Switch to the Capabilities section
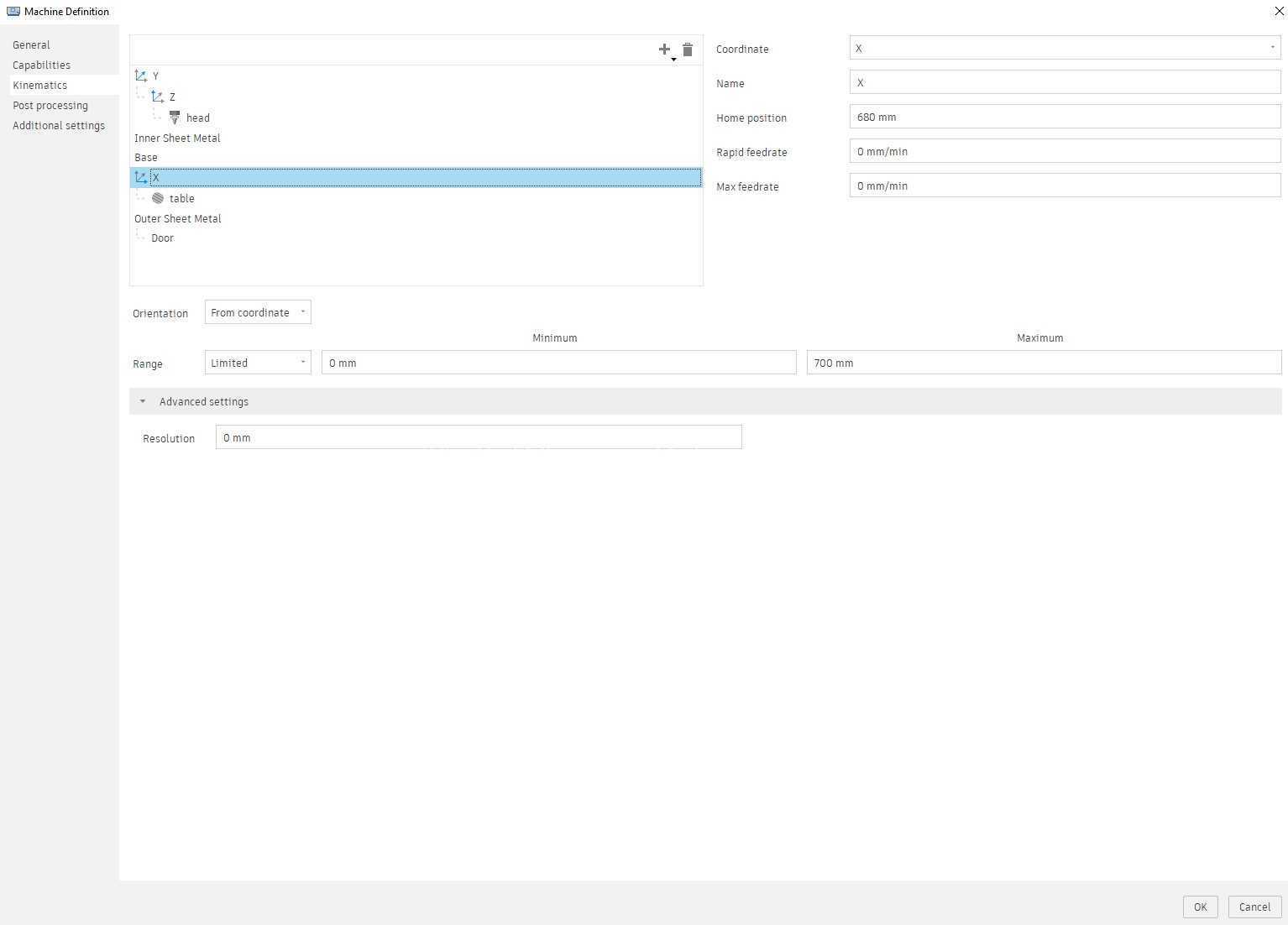This screenshot has width=1288, height=925. [x=41, y=65]
